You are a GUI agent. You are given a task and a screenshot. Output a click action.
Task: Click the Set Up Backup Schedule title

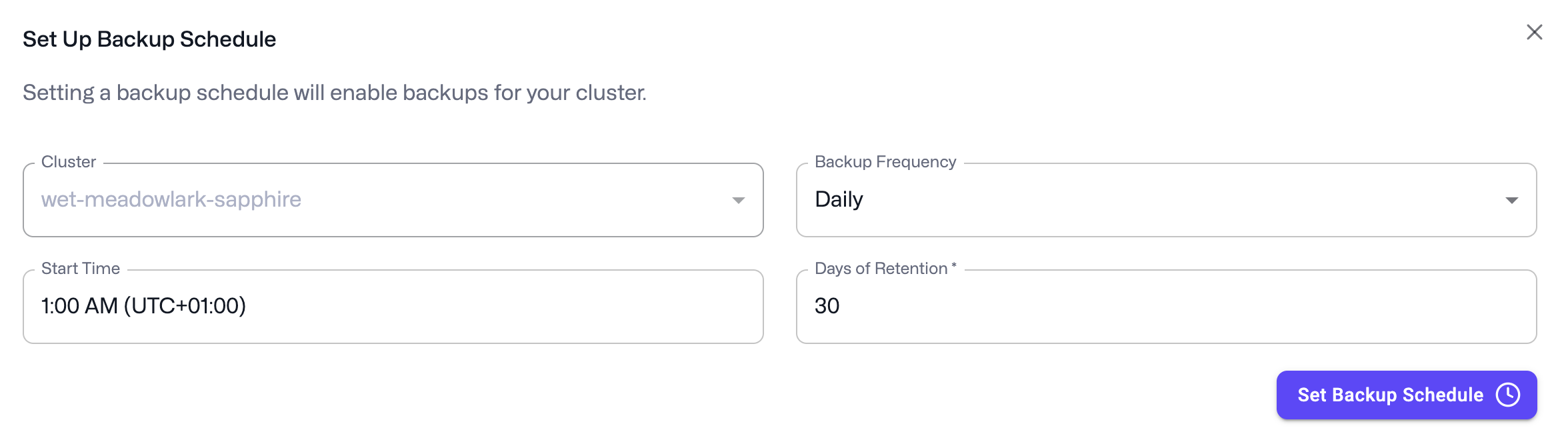(149, 39)
